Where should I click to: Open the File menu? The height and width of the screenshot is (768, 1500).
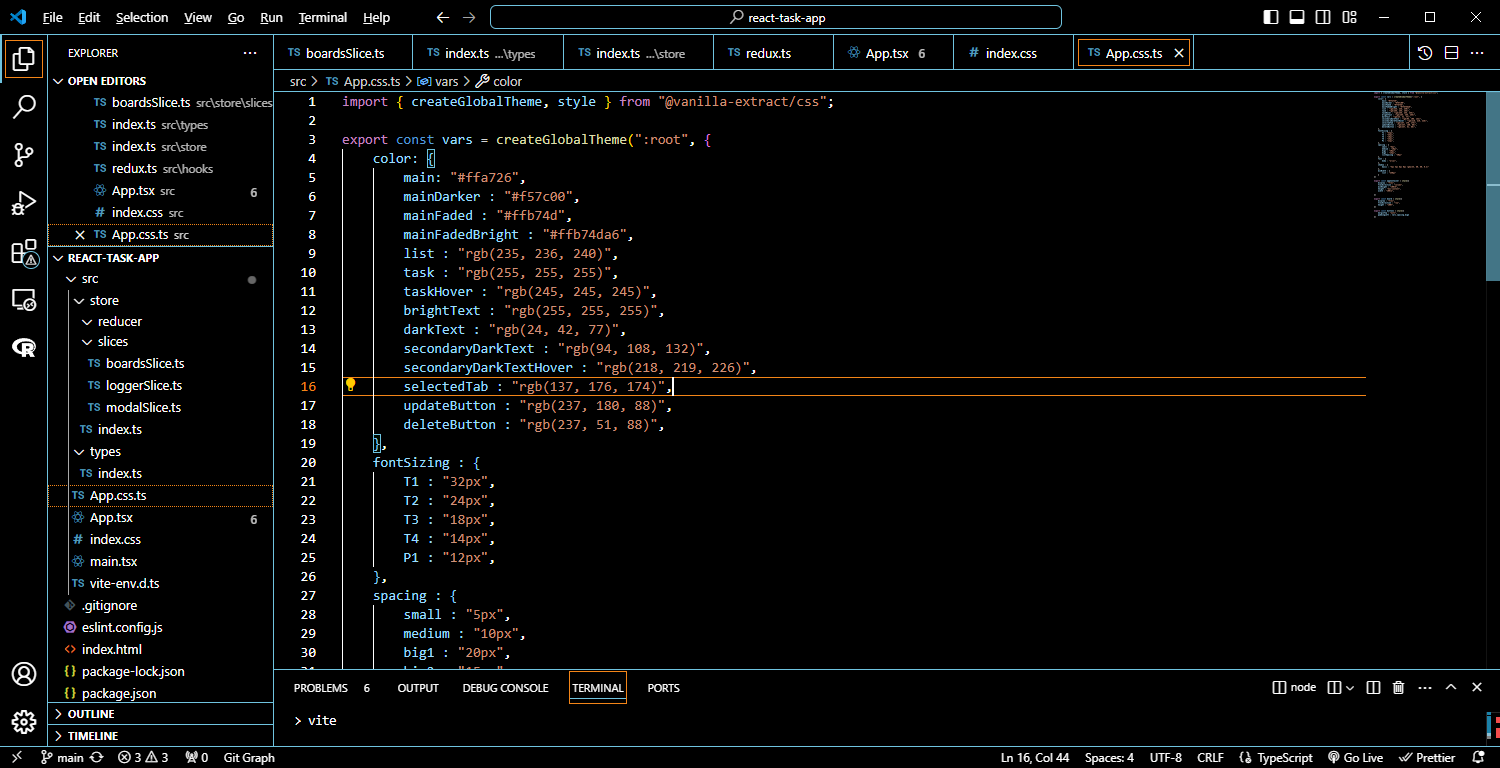click(53, 17)
